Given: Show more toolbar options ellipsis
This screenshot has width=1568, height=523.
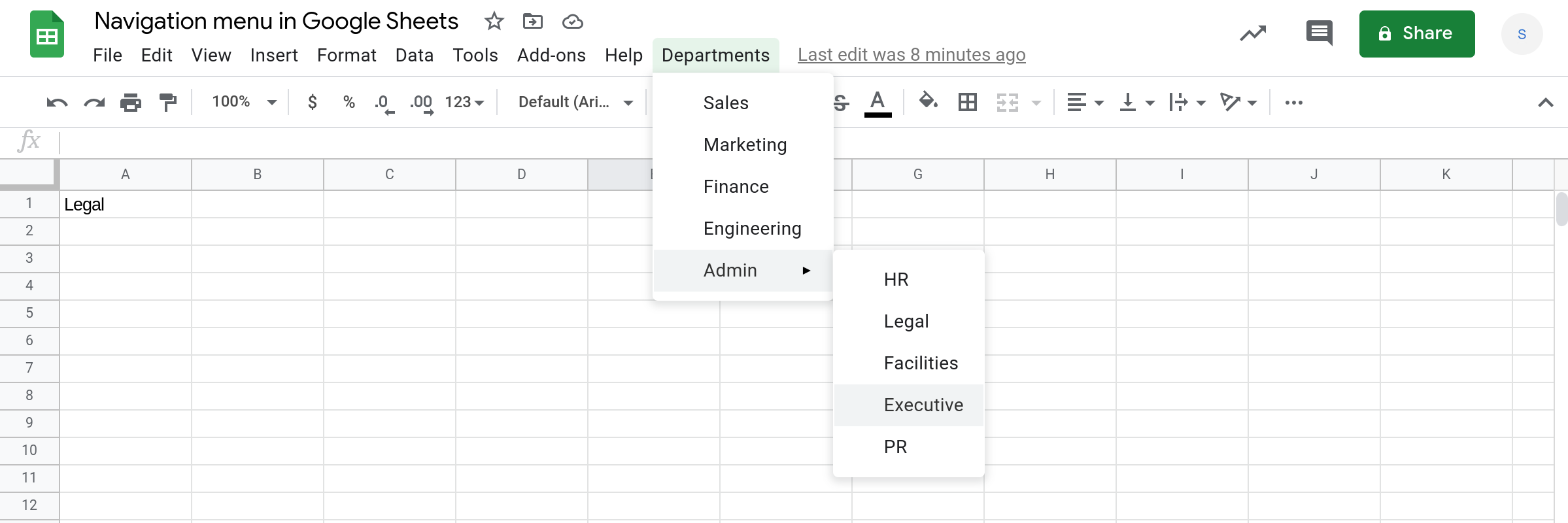Looking at the screenshot, I should click(1293, 103).
